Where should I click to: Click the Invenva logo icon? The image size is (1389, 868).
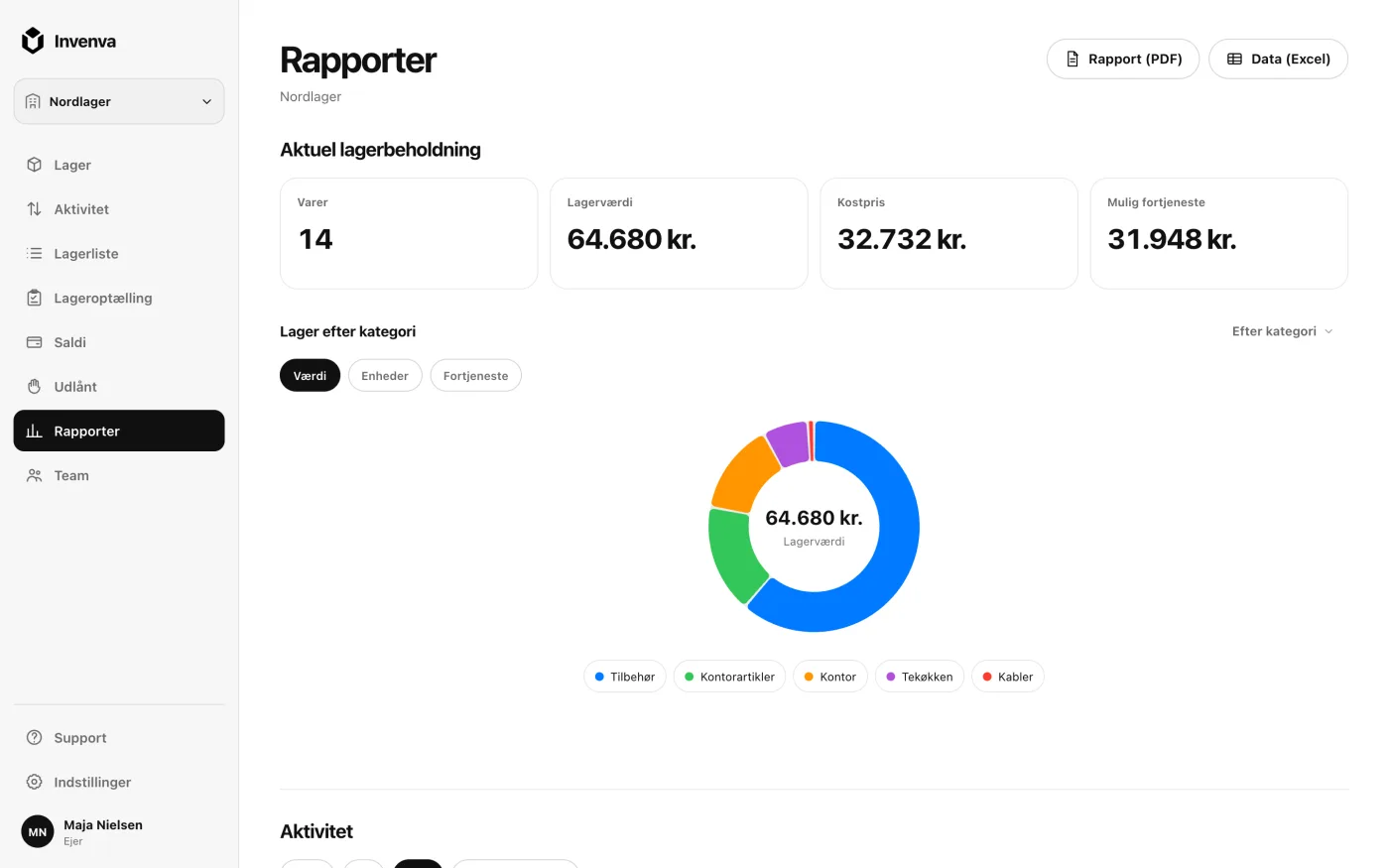33,41
